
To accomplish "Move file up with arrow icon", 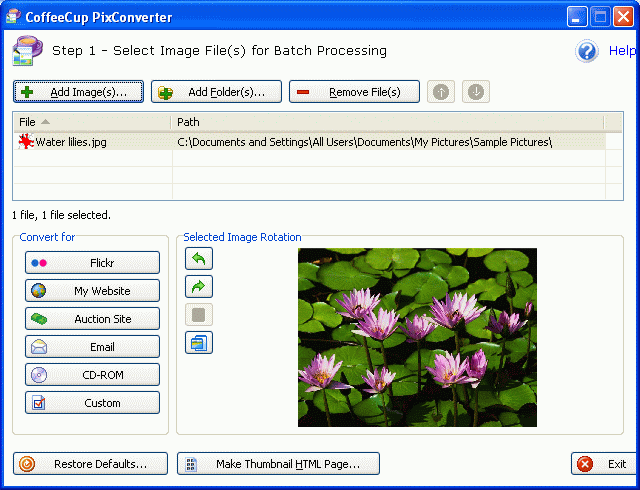I will pos(439,92).
